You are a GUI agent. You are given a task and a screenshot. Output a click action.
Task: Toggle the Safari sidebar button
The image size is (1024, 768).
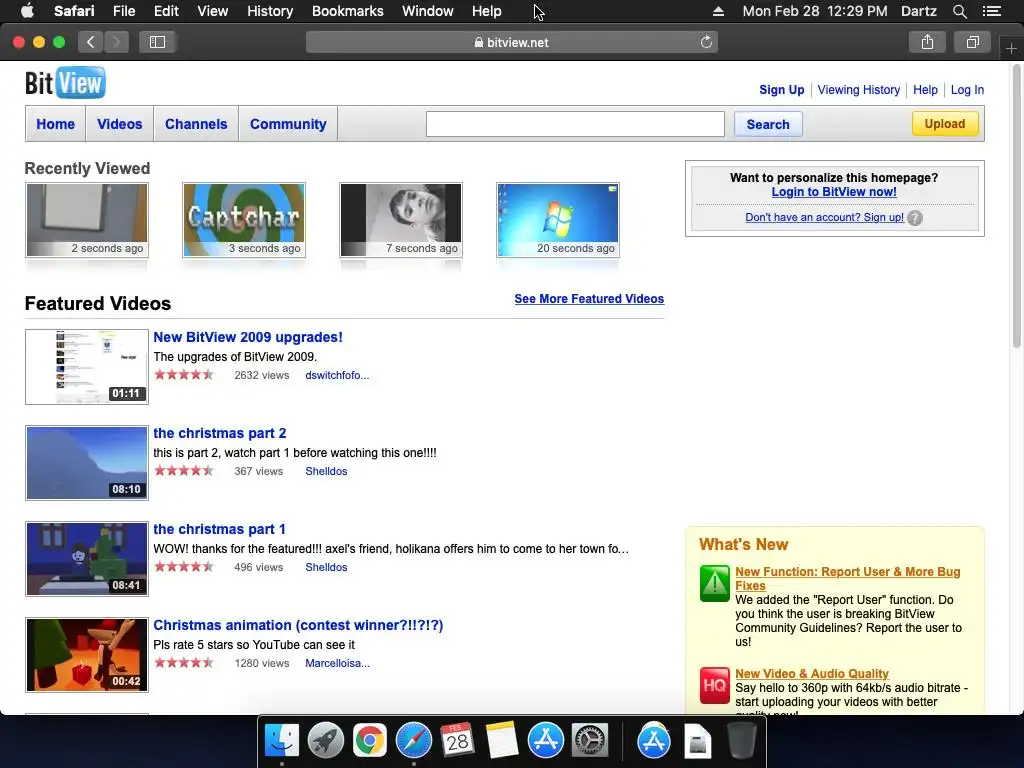(157, 42)
